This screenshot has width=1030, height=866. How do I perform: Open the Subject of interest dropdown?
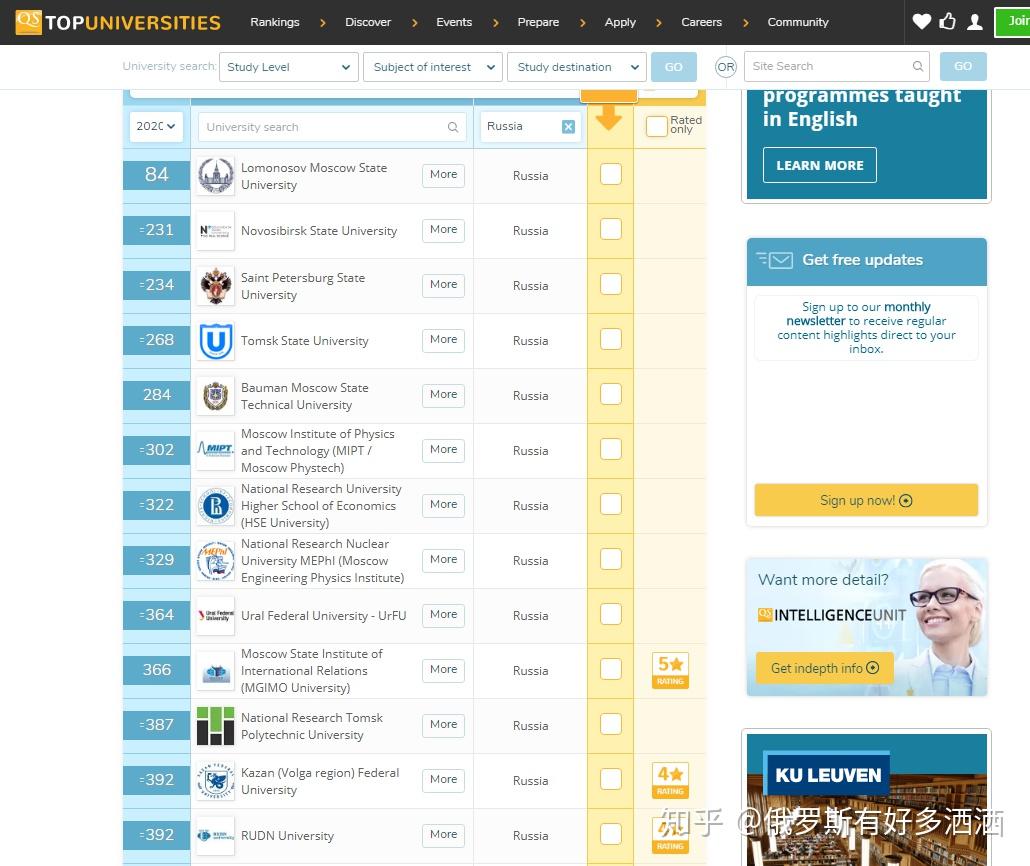click(433, 67)
